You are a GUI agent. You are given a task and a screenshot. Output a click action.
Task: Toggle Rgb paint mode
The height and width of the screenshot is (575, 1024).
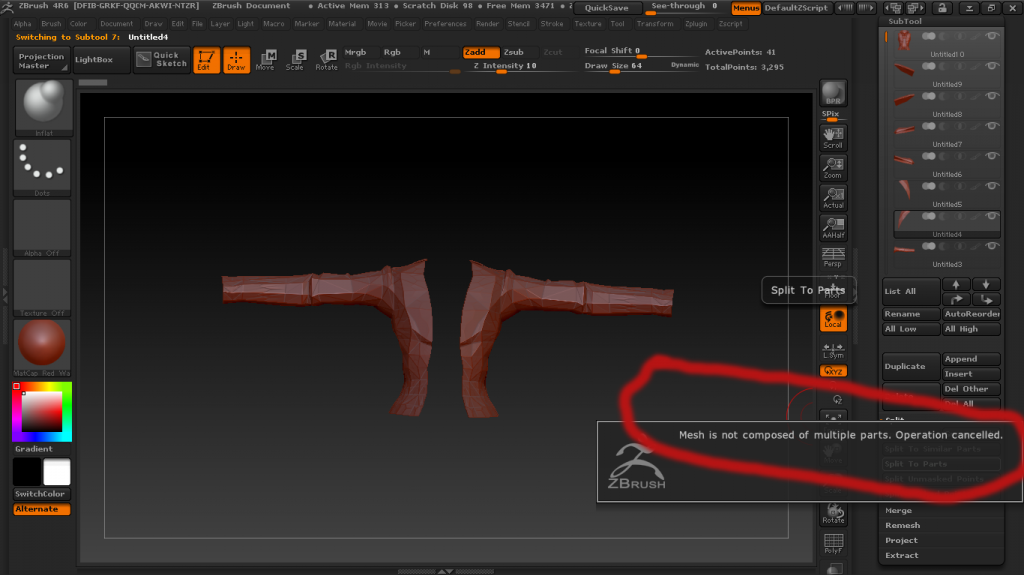[392, 52]
